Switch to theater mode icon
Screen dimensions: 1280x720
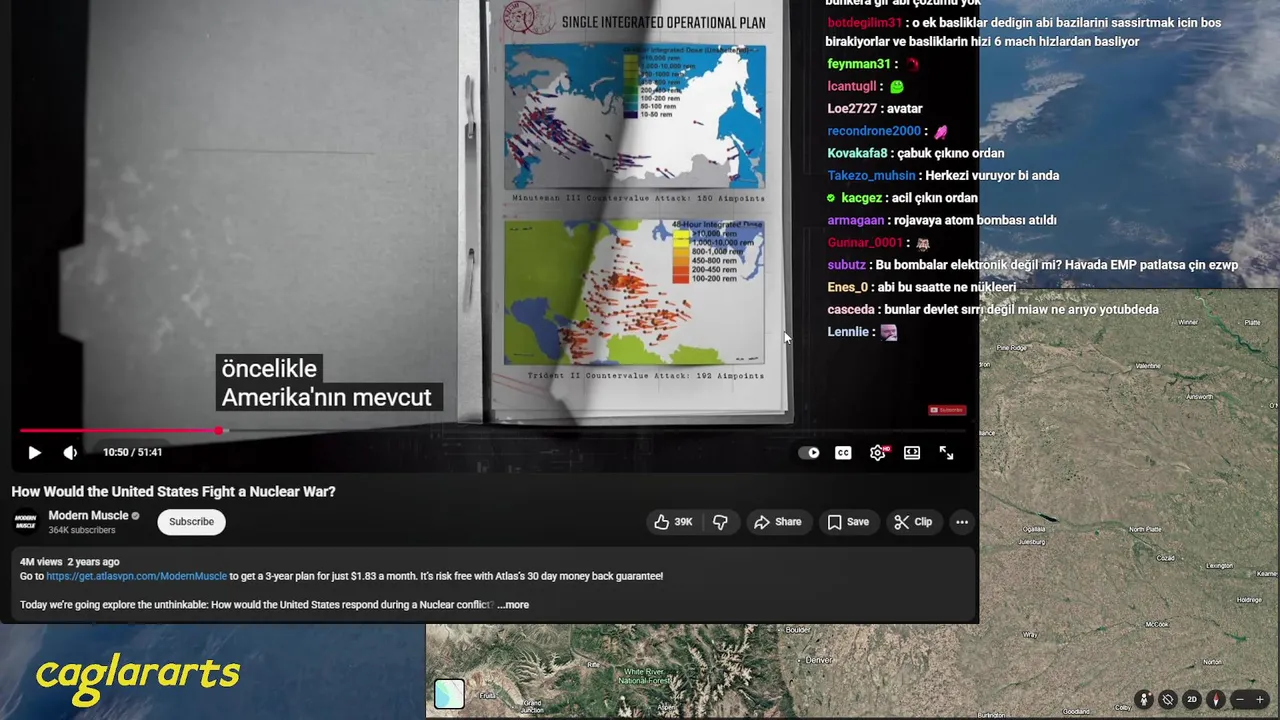pyautogui.click(x=912, y=453)
